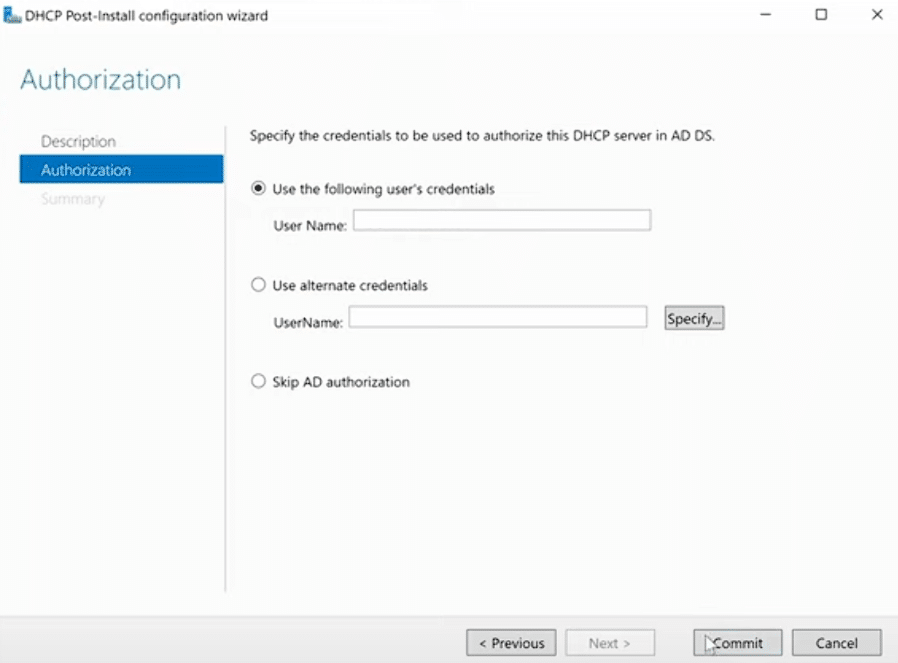Commit the DHCP authorization settings
Screen dimensions: 898x663
pyautogui.click(x=737, y=643)
